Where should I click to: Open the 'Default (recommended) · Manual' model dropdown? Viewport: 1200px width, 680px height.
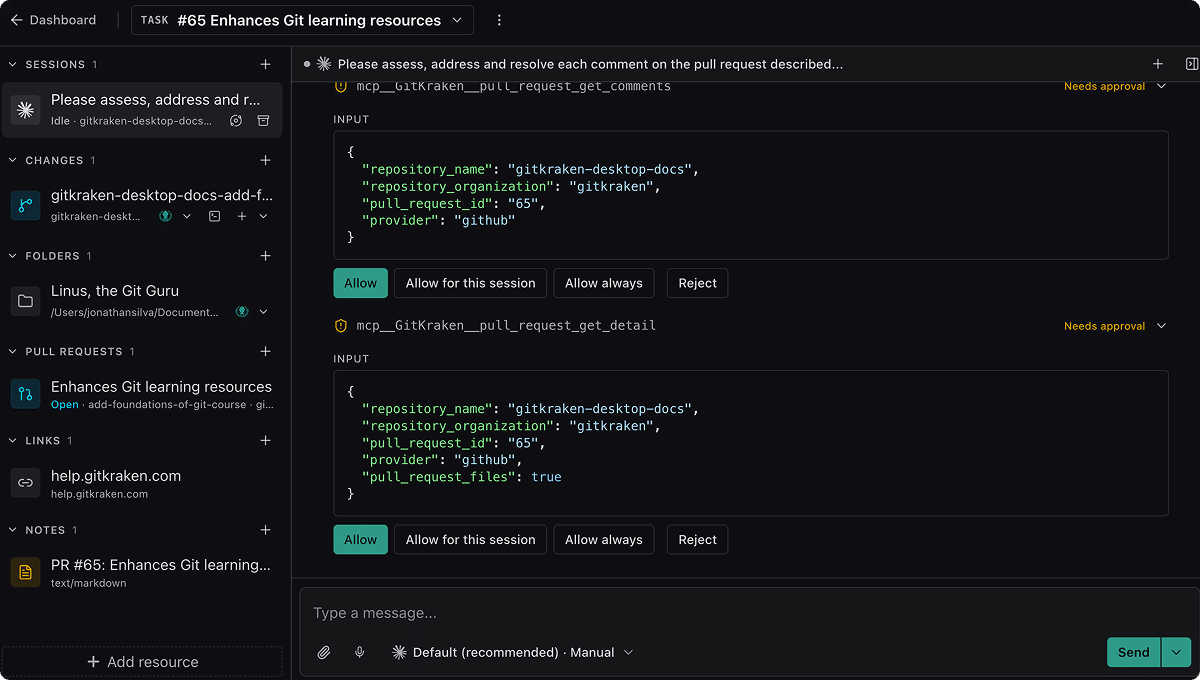click(x=512, y=652)
